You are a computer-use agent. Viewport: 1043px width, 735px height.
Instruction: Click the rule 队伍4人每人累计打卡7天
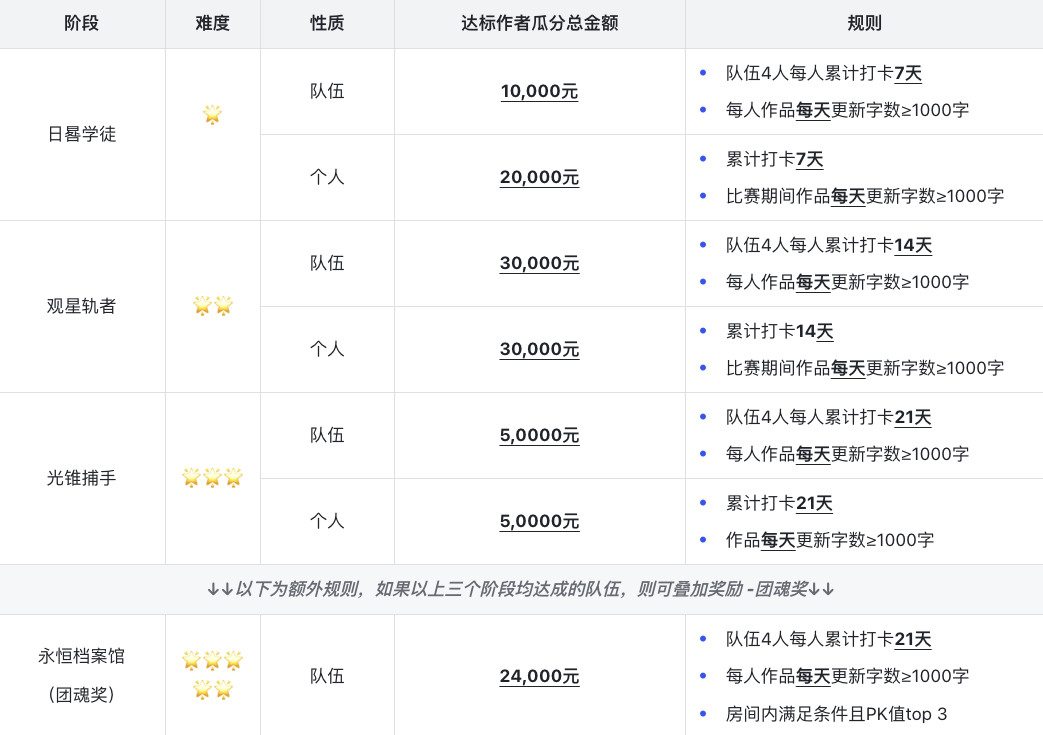tap(823, 73)
